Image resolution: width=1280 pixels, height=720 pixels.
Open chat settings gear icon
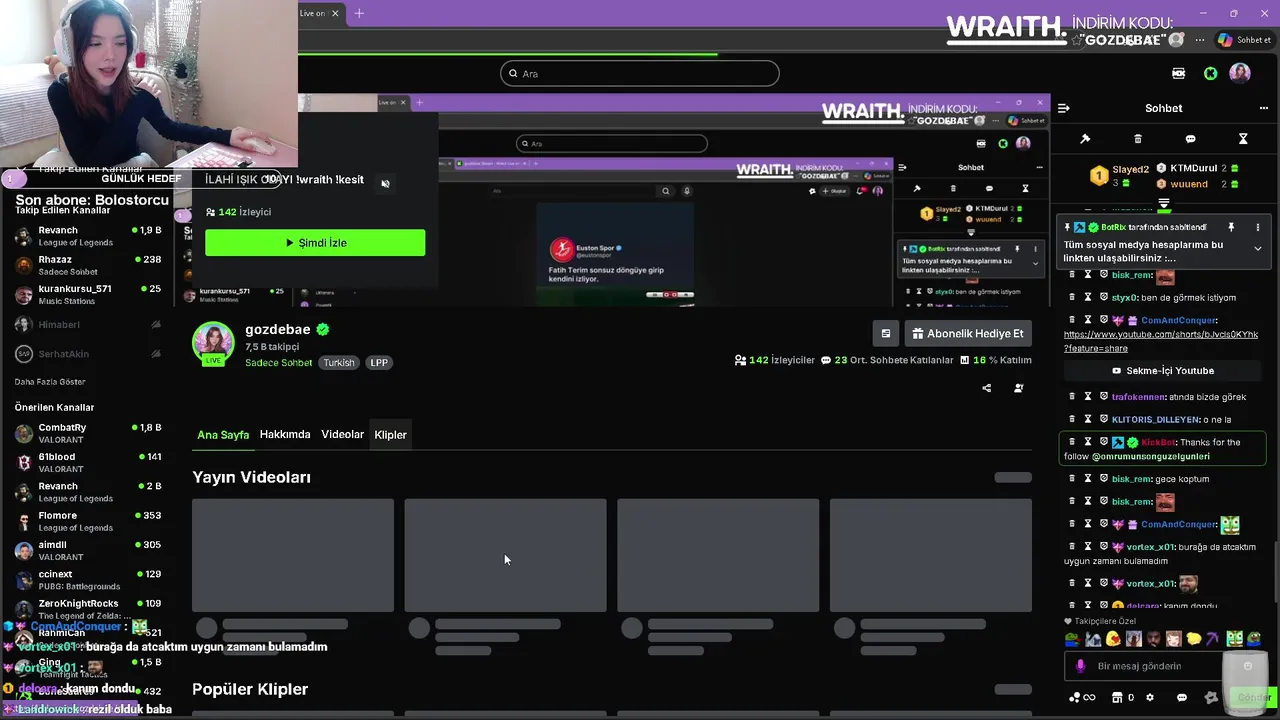(1149, 697)
